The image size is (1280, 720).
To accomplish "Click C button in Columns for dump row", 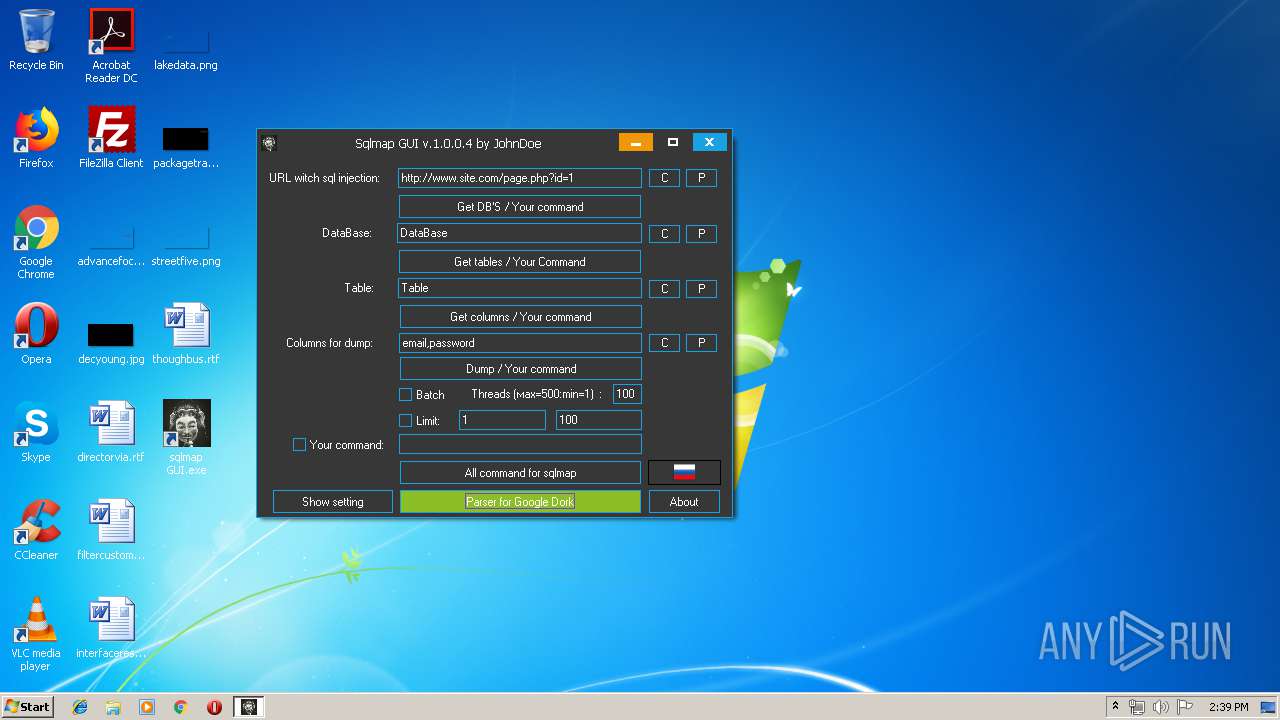I will tap(665, 343).
